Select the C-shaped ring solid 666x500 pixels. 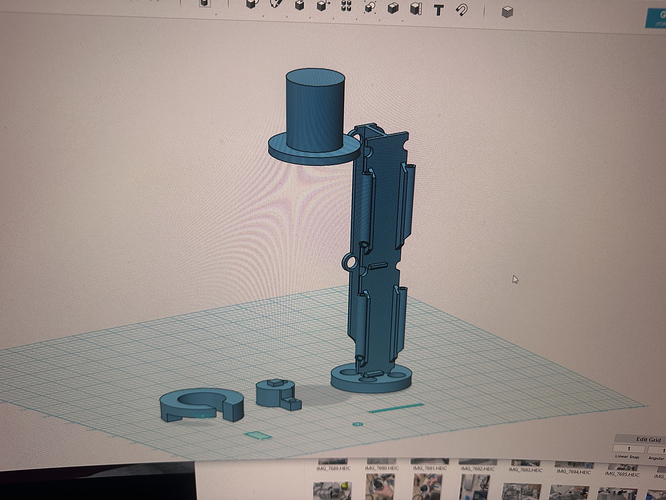pyautogui.click(x=201, y=404)
